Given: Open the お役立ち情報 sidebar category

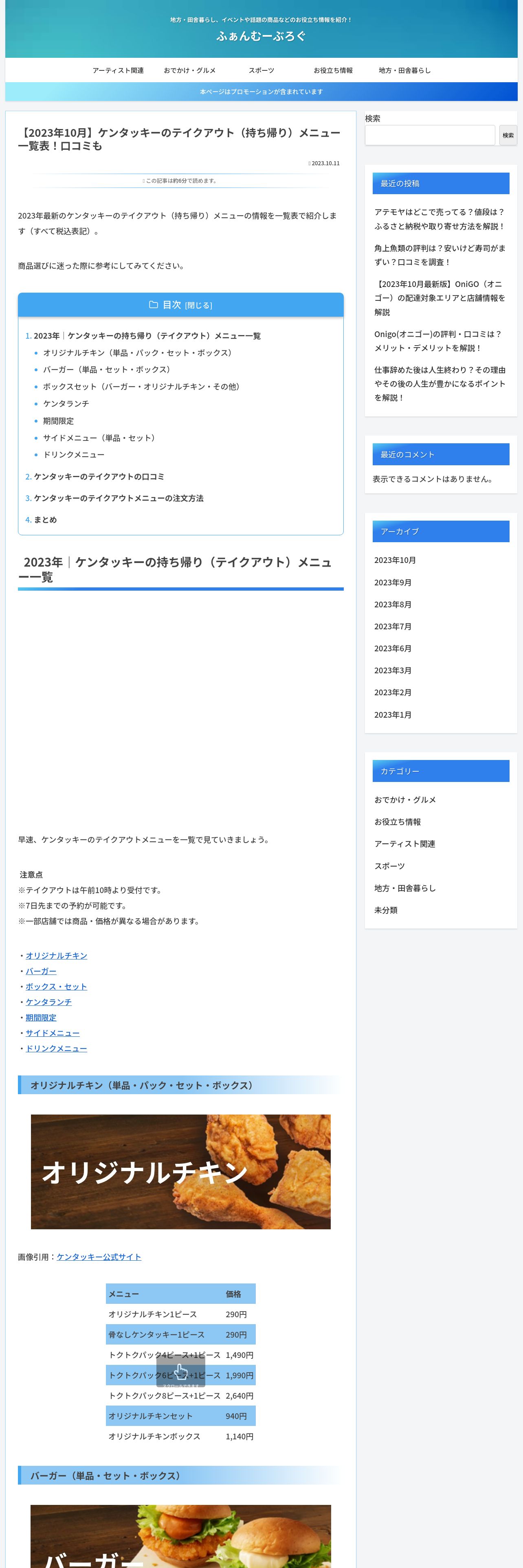Looking at the screenshot, I should 398,822.
